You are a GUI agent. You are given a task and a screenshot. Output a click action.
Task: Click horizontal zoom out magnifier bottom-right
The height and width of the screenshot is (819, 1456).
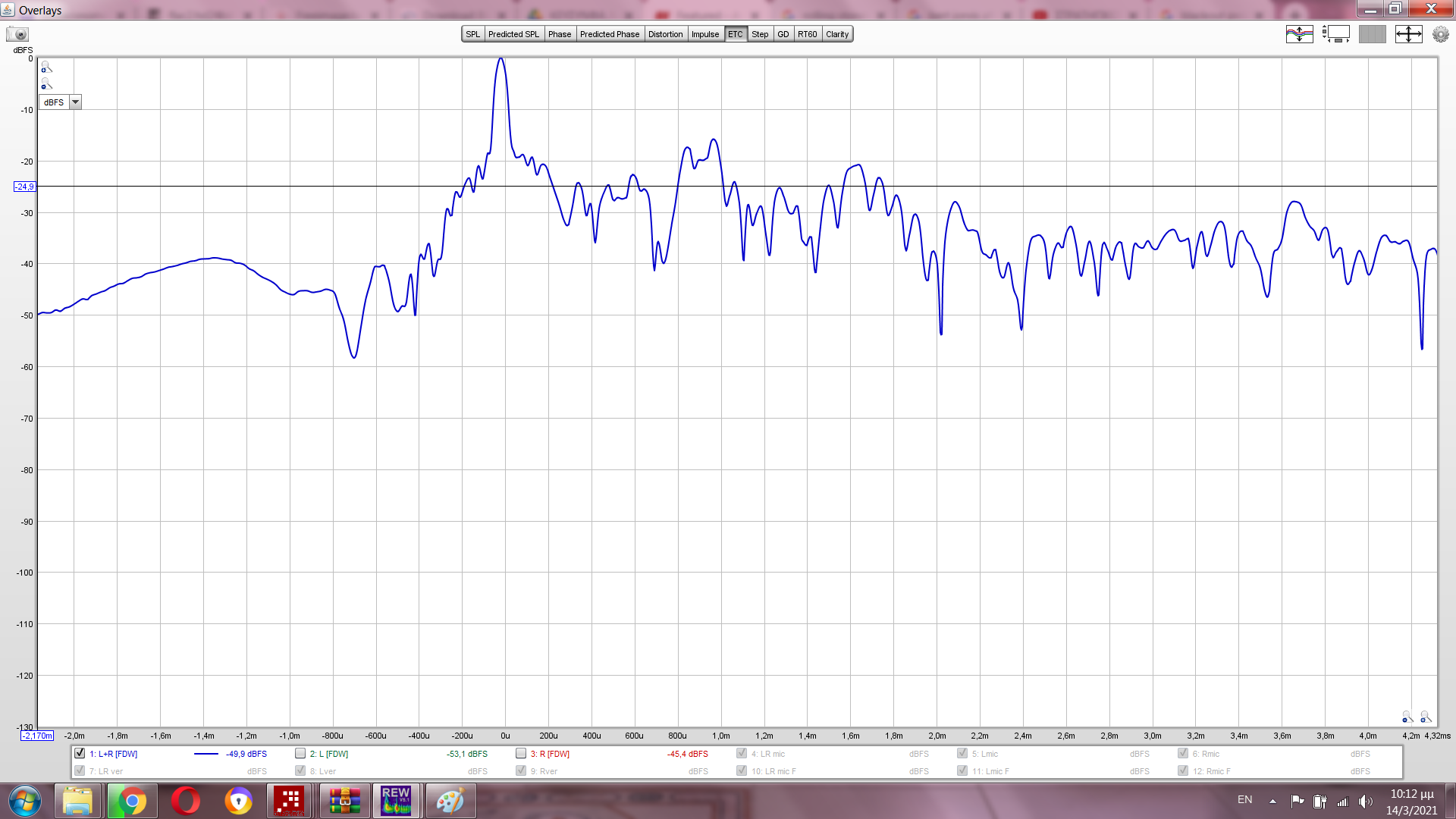[1407, 717]
